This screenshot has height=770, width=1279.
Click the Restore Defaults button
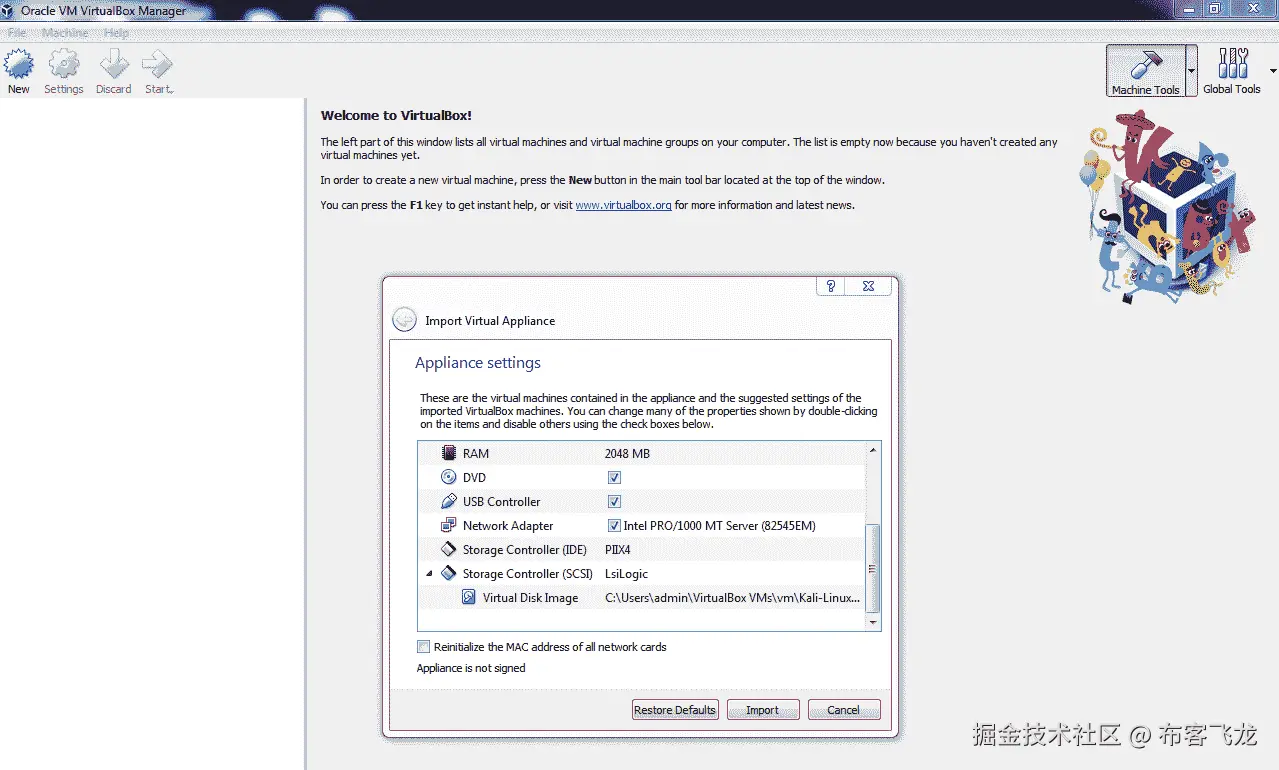675,710
